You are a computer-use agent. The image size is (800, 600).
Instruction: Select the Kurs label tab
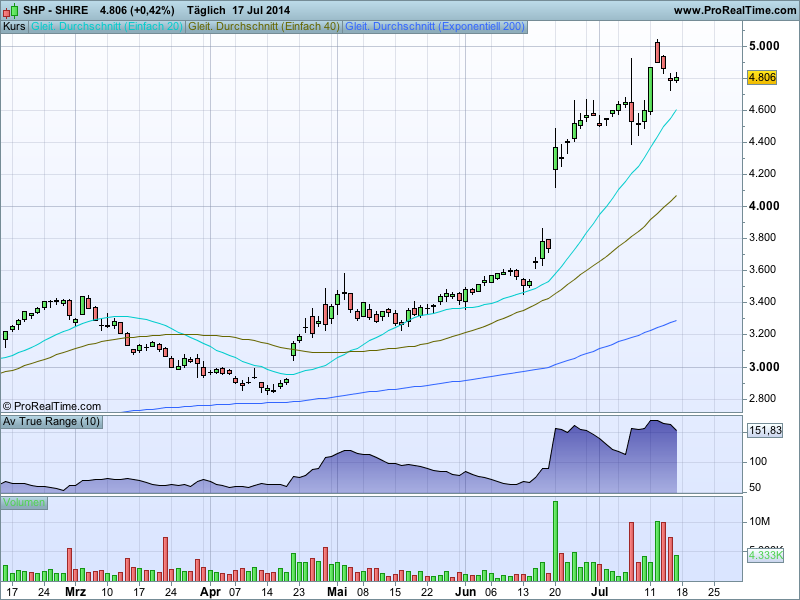[x=14, y=27]
